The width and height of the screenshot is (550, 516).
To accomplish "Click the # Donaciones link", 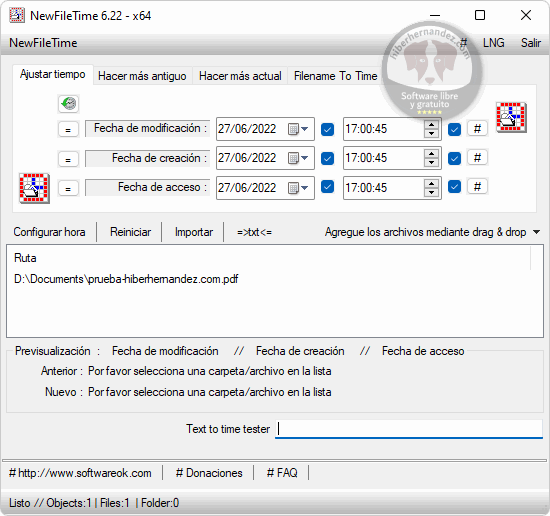I will click(x=209, y=473).
